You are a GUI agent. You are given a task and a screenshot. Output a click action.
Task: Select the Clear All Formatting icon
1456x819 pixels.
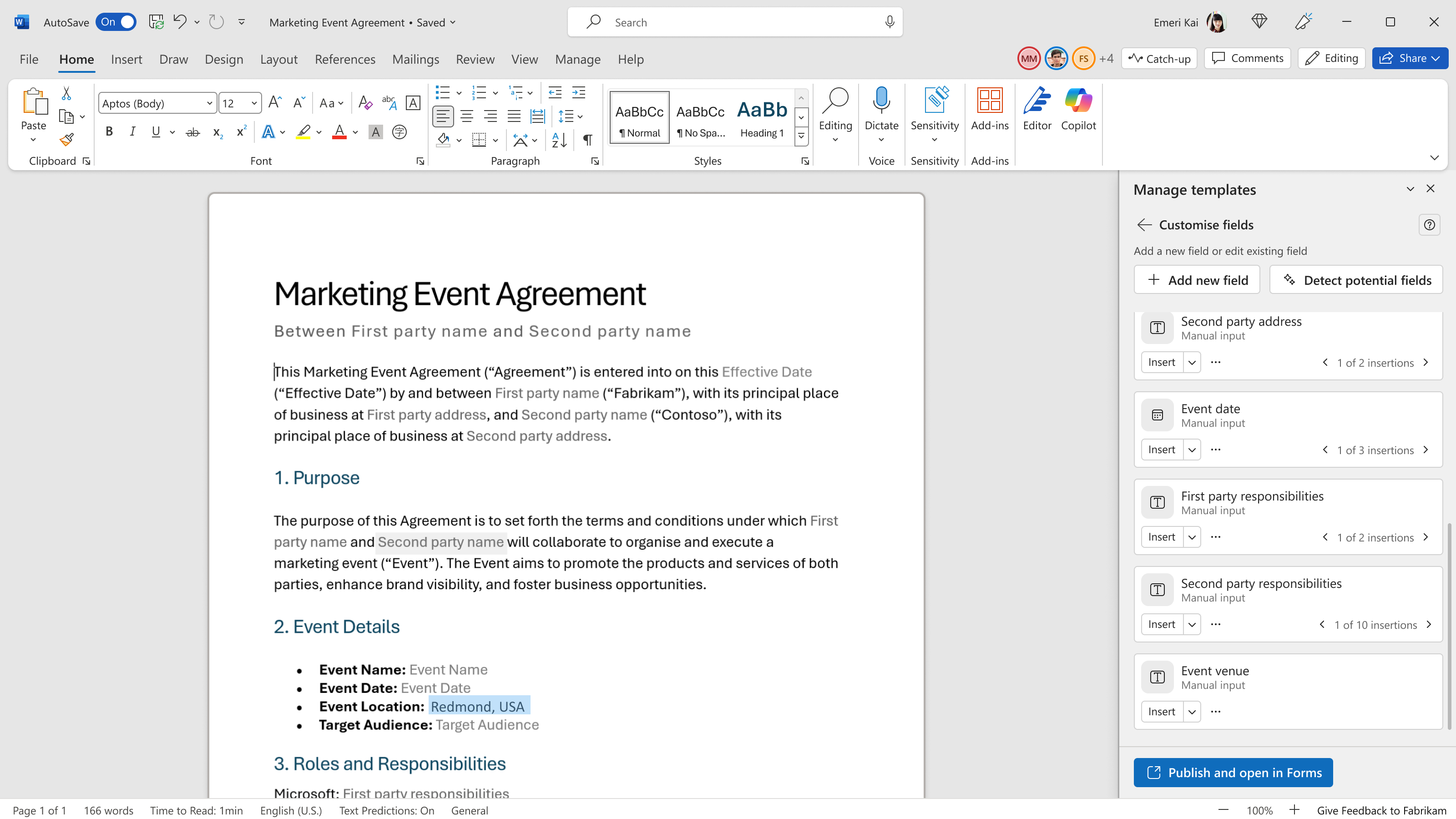coord(365,103)
